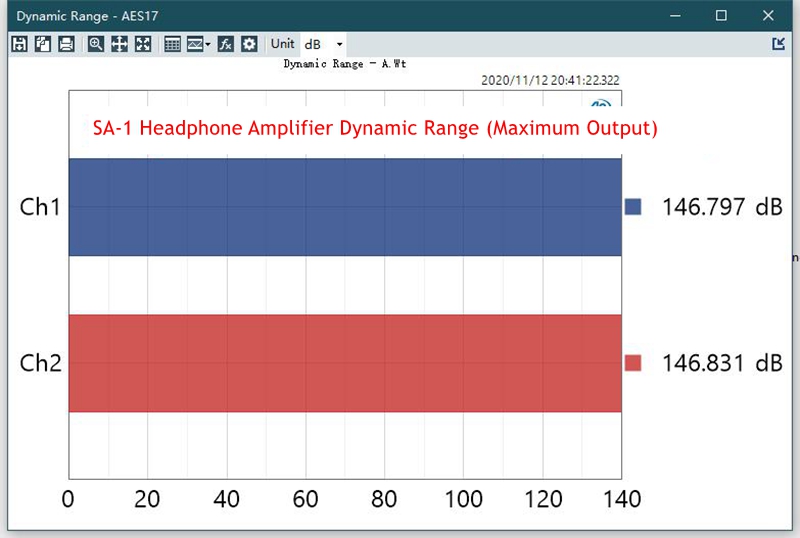Click the red Ch2 legend swatch
800x538 pixels.
pyautogui.click(x=633, y=363)
